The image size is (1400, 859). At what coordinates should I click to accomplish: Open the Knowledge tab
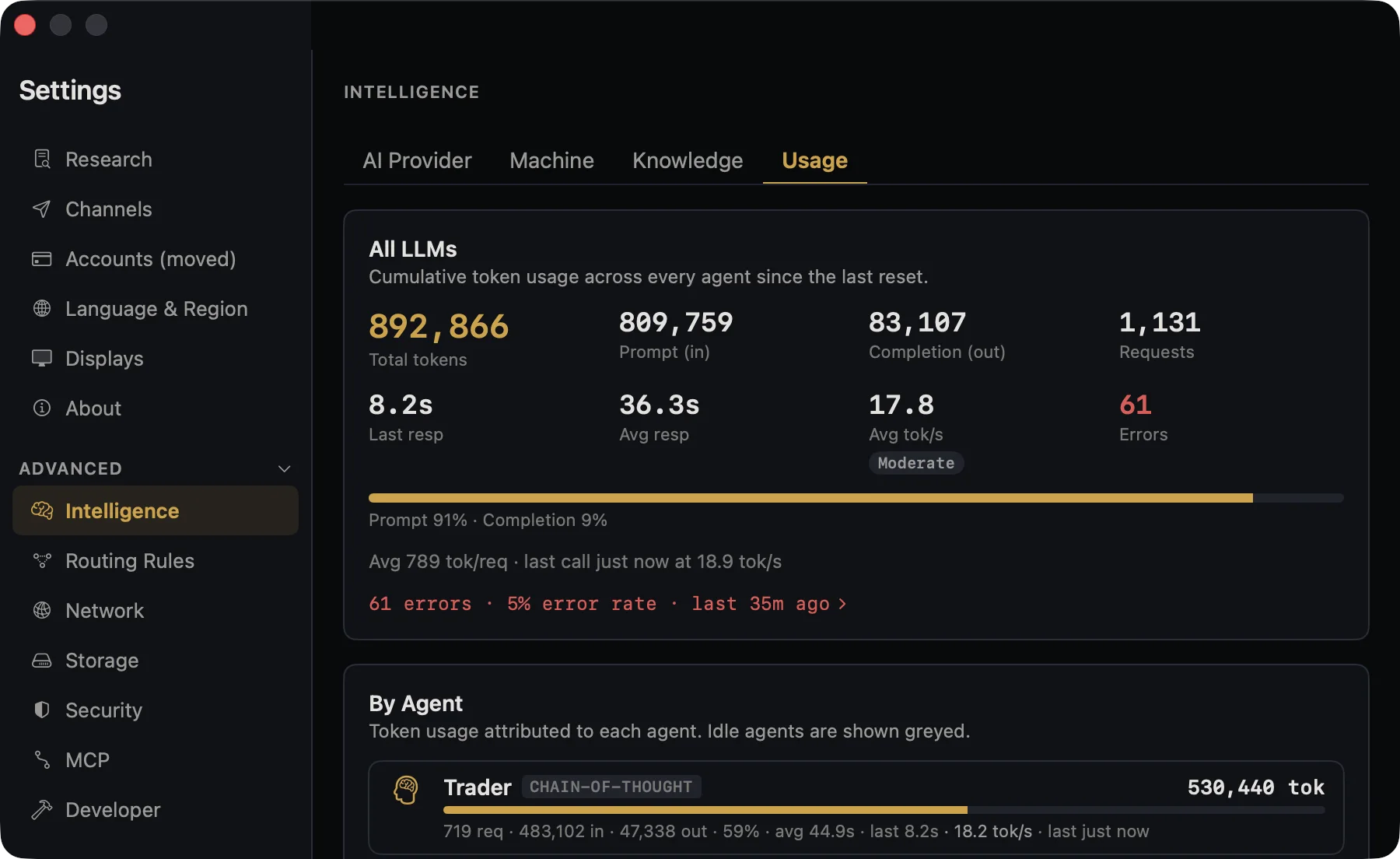688,160
